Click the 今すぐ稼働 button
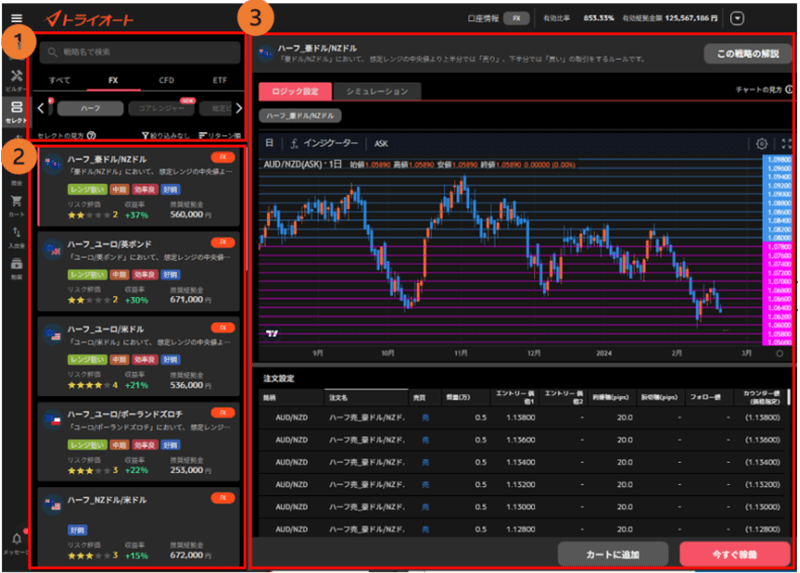 click(735, 554)
